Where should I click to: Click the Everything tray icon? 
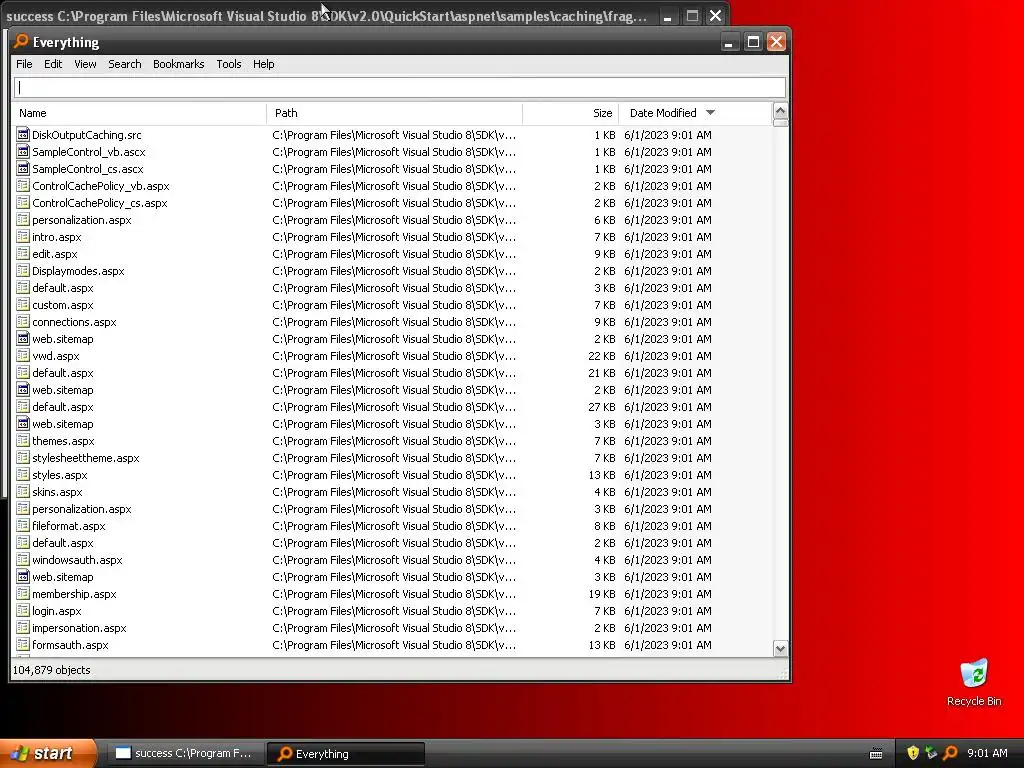coord(950,753)
